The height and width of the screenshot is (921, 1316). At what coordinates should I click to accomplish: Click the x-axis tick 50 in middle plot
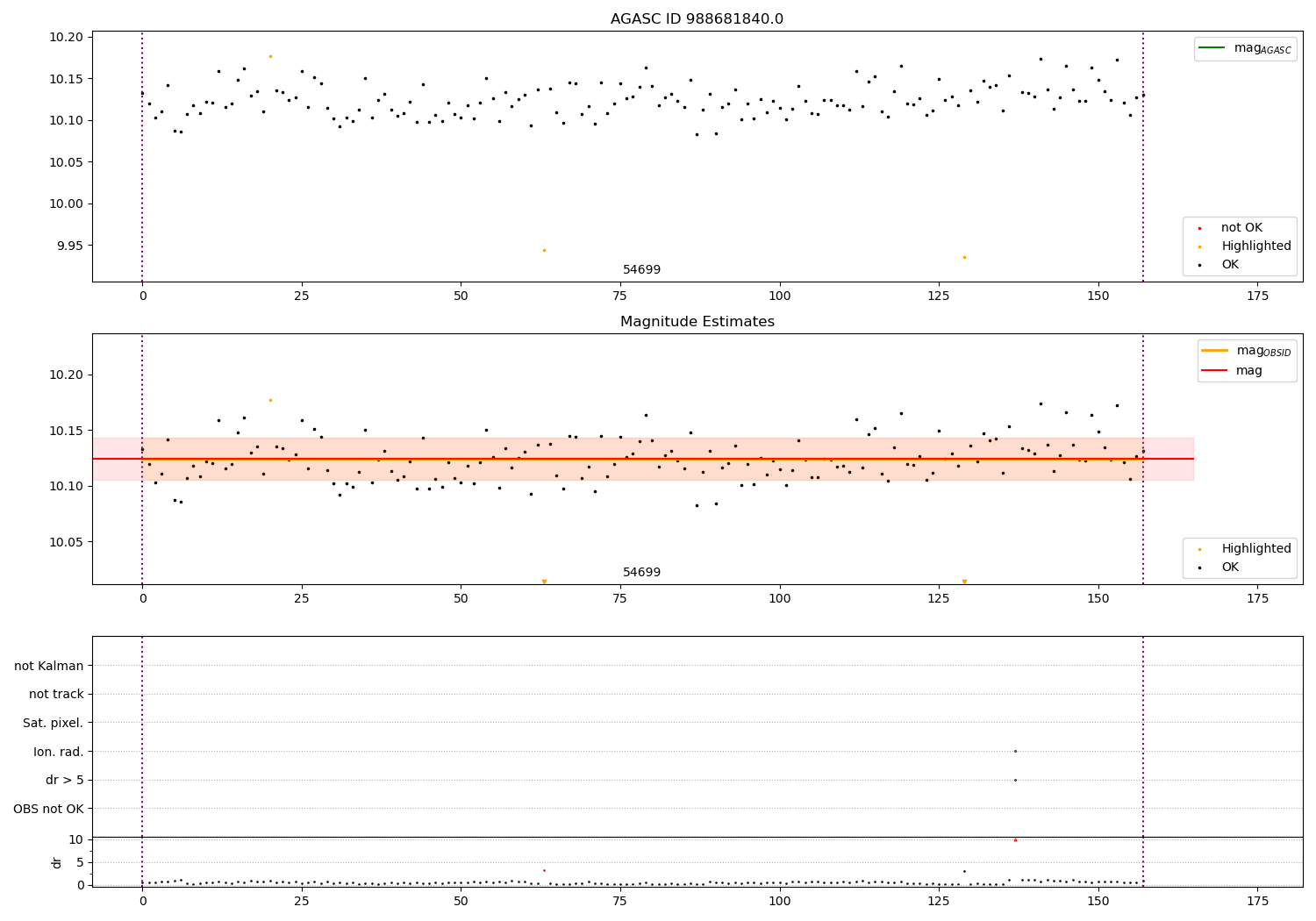click(461, 598)
